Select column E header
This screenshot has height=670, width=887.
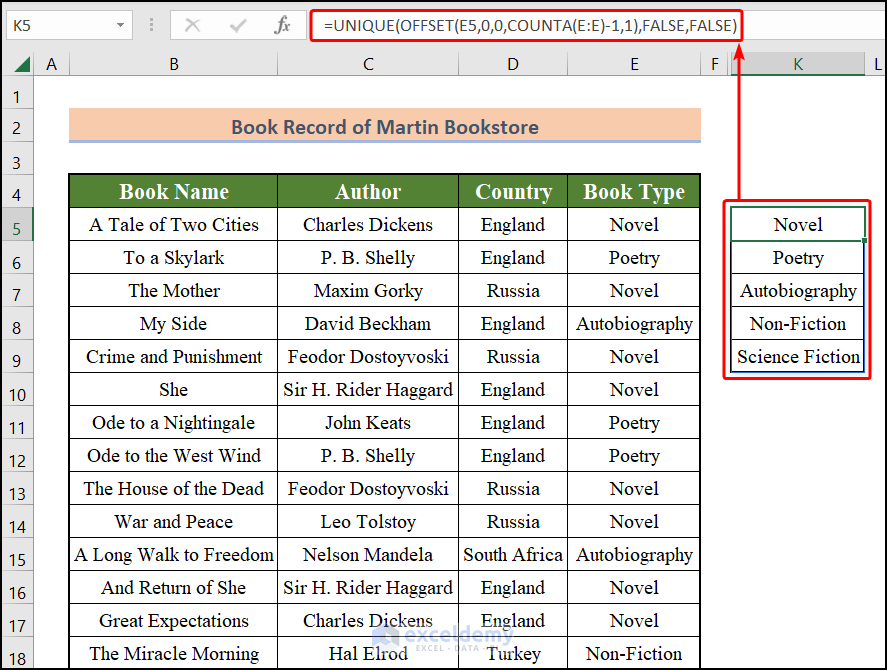[x=634, y=64]
